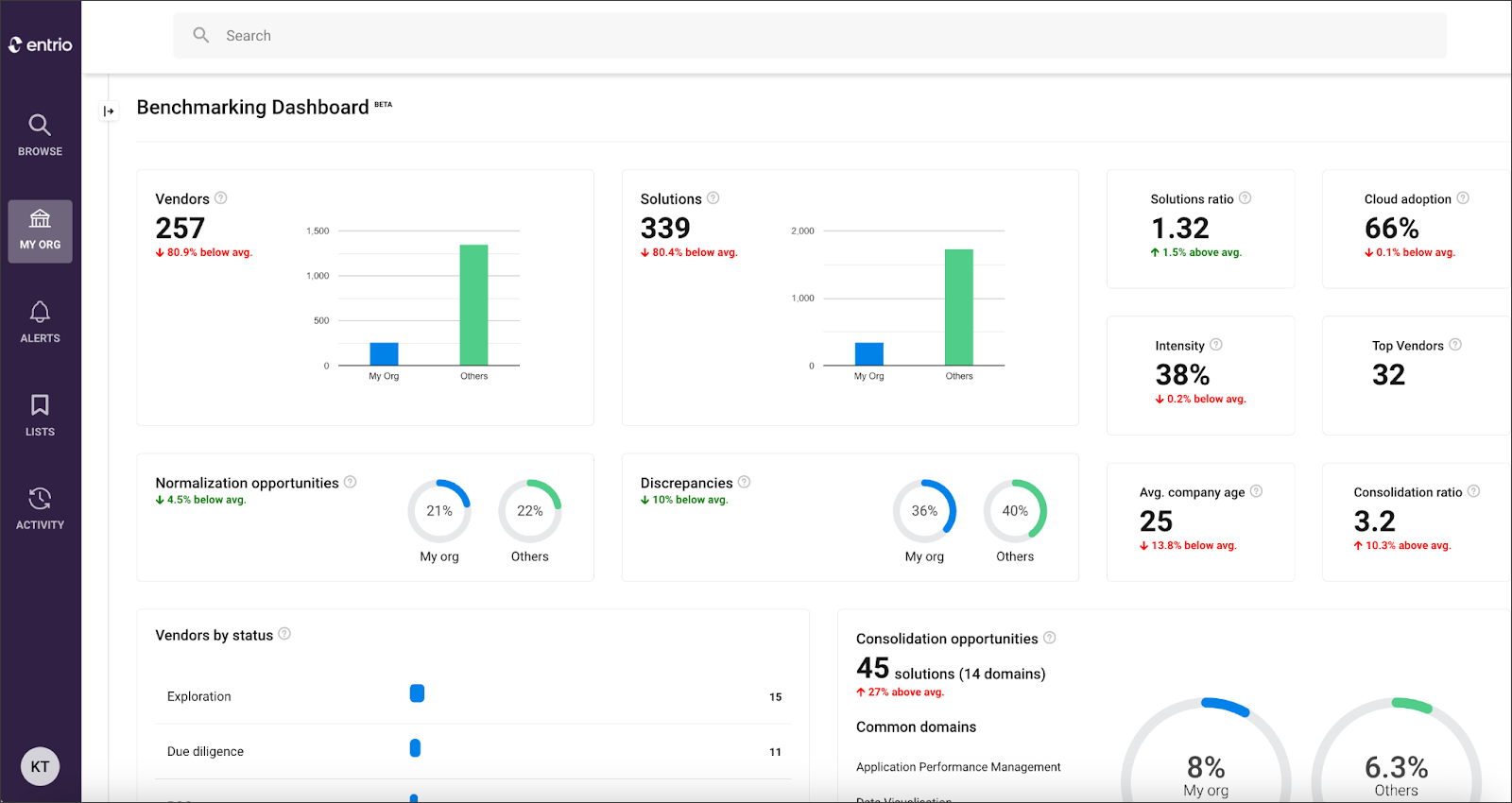Viewport: 1512px width, 803px height.
Task: Click the search magnifier icon
Action: click(201, 35)
